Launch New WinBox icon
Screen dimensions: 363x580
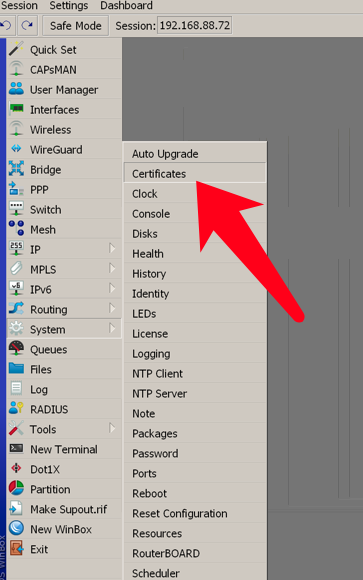(16, 529)
